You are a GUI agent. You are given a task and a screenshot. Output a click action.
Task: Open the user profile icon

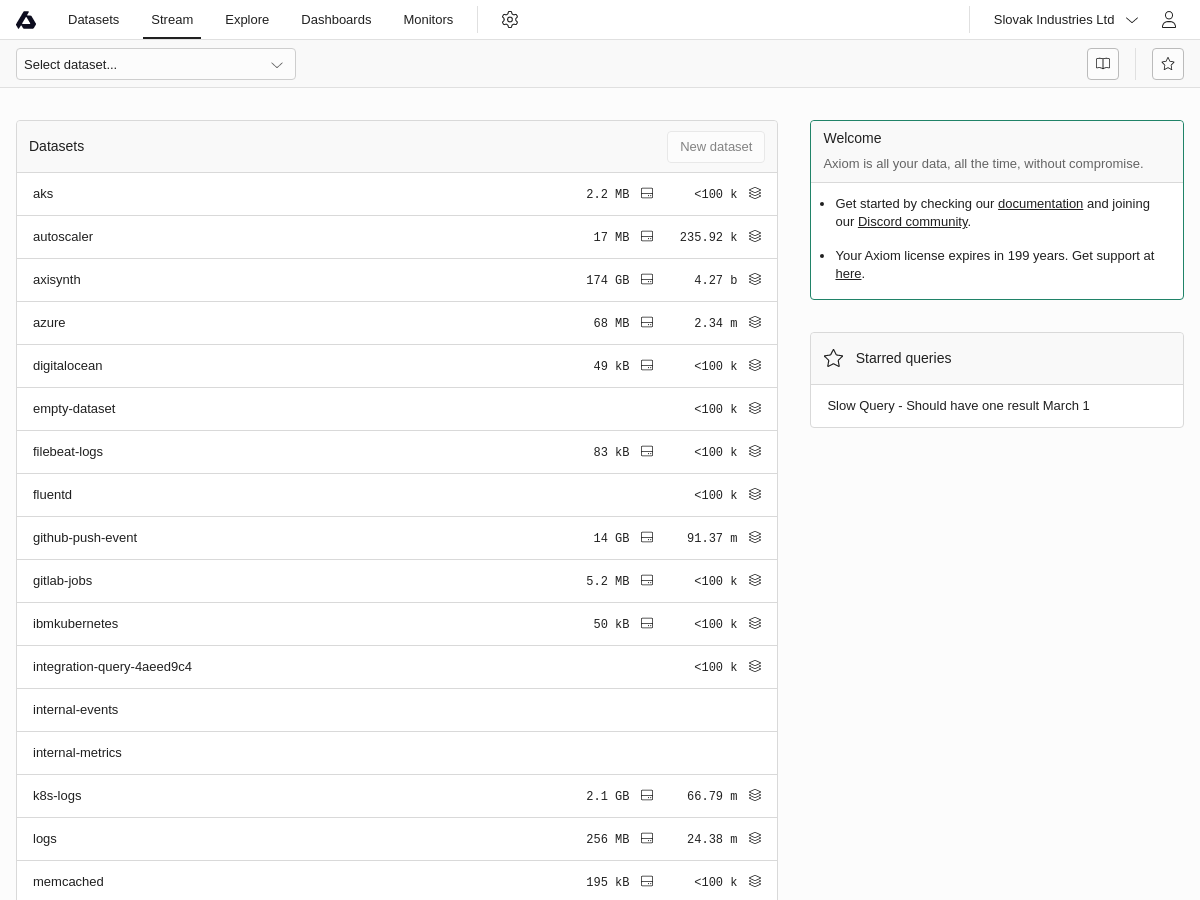click(1168, 20)
